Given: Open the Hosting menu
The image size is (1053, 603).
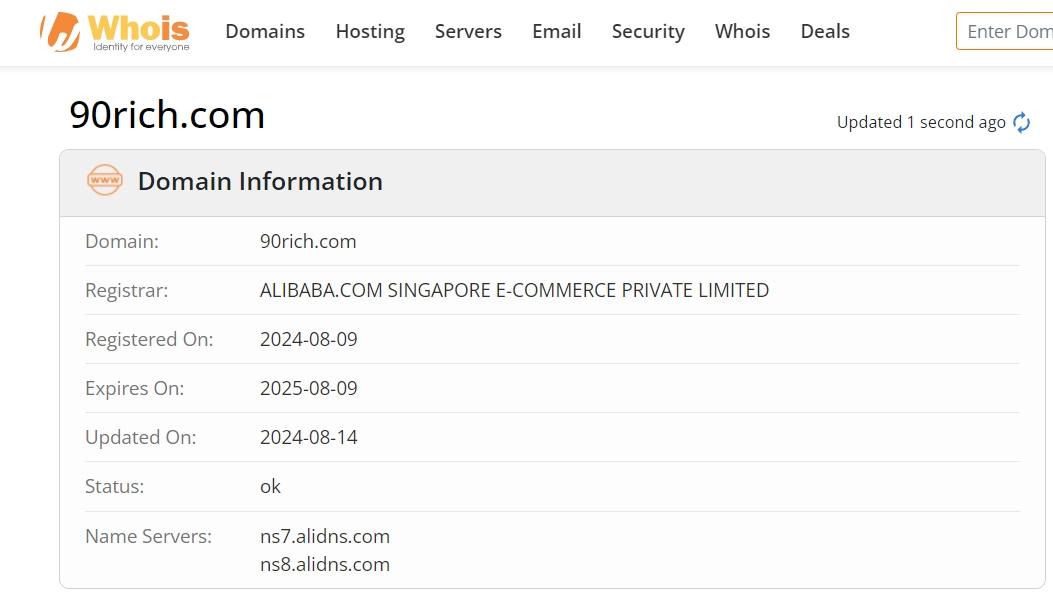Looking at the screenshot, I should [370, 32].
